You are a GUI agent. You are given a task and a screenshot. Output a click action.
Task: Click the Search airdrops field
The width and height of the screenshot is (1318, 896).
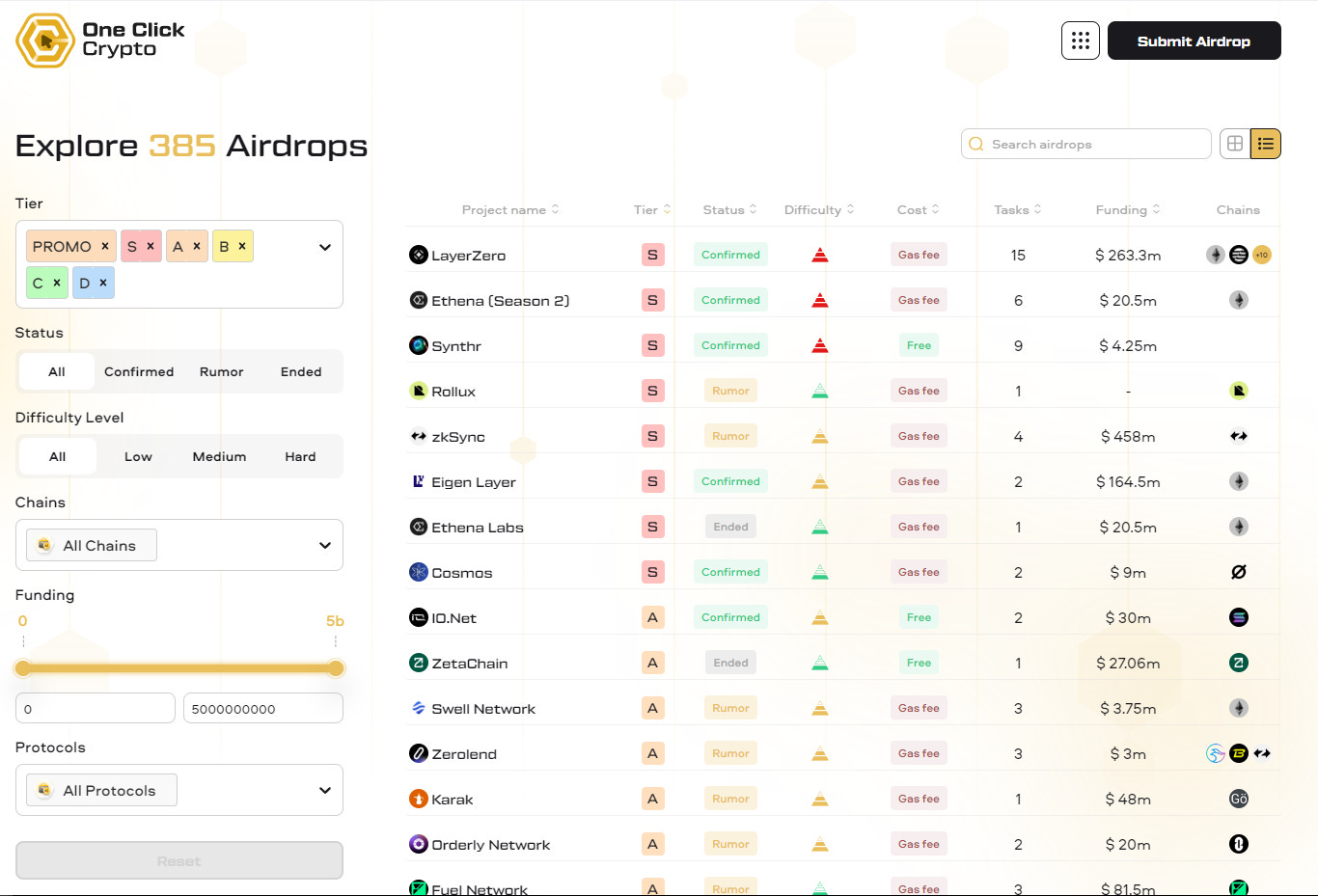(1086, 144)
